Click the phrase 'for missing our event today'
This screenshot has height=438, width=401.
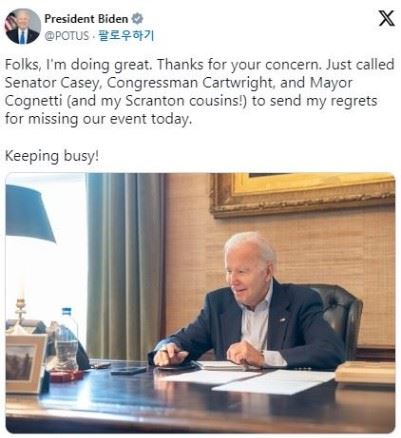(x=98, y=119)
